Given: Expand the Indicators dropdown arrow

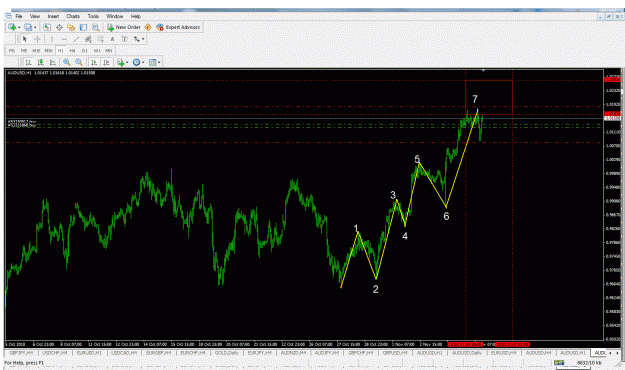Looking at the screenshot, I should coord(127,63).
